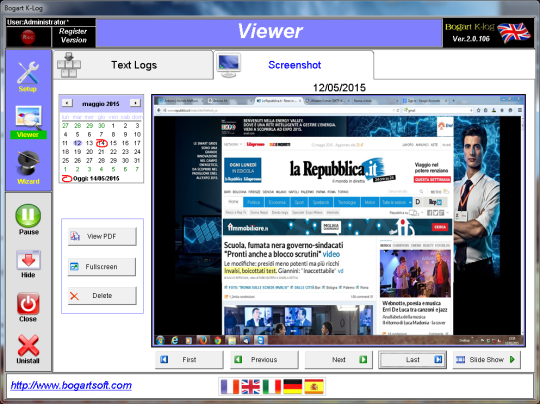Image resolution: width=540 pixels, height=404 pixels.
Task: Jump to the Last screenshot
Action: 413,360
